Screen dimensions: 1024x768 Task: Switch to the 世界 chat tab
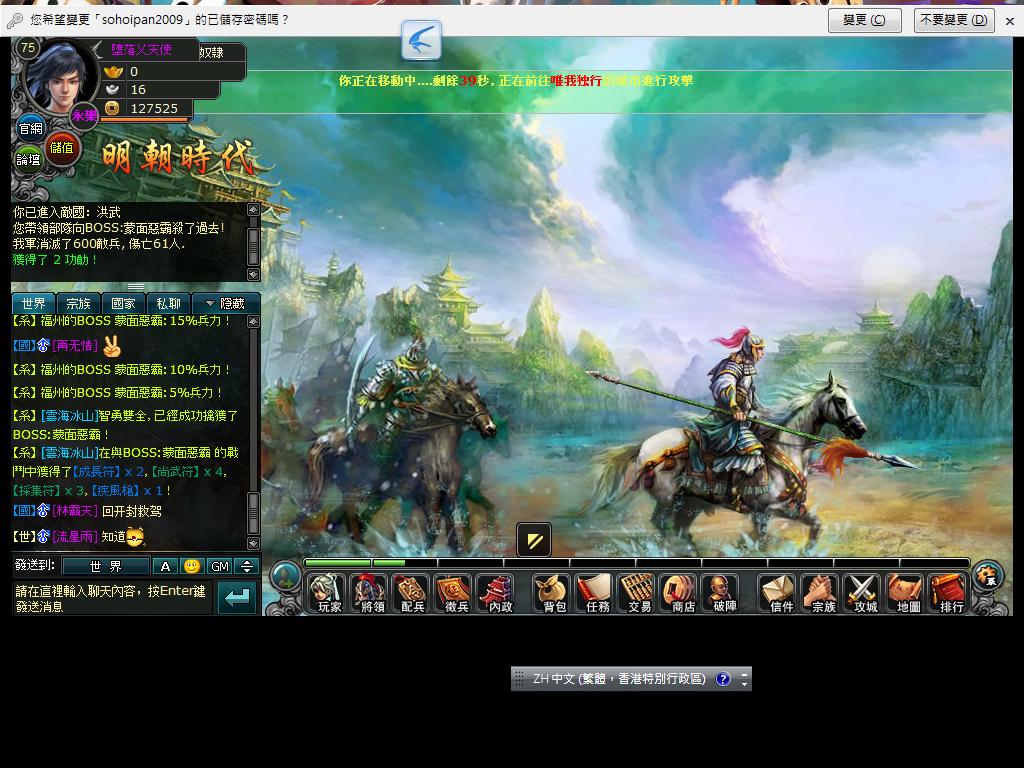33,304
